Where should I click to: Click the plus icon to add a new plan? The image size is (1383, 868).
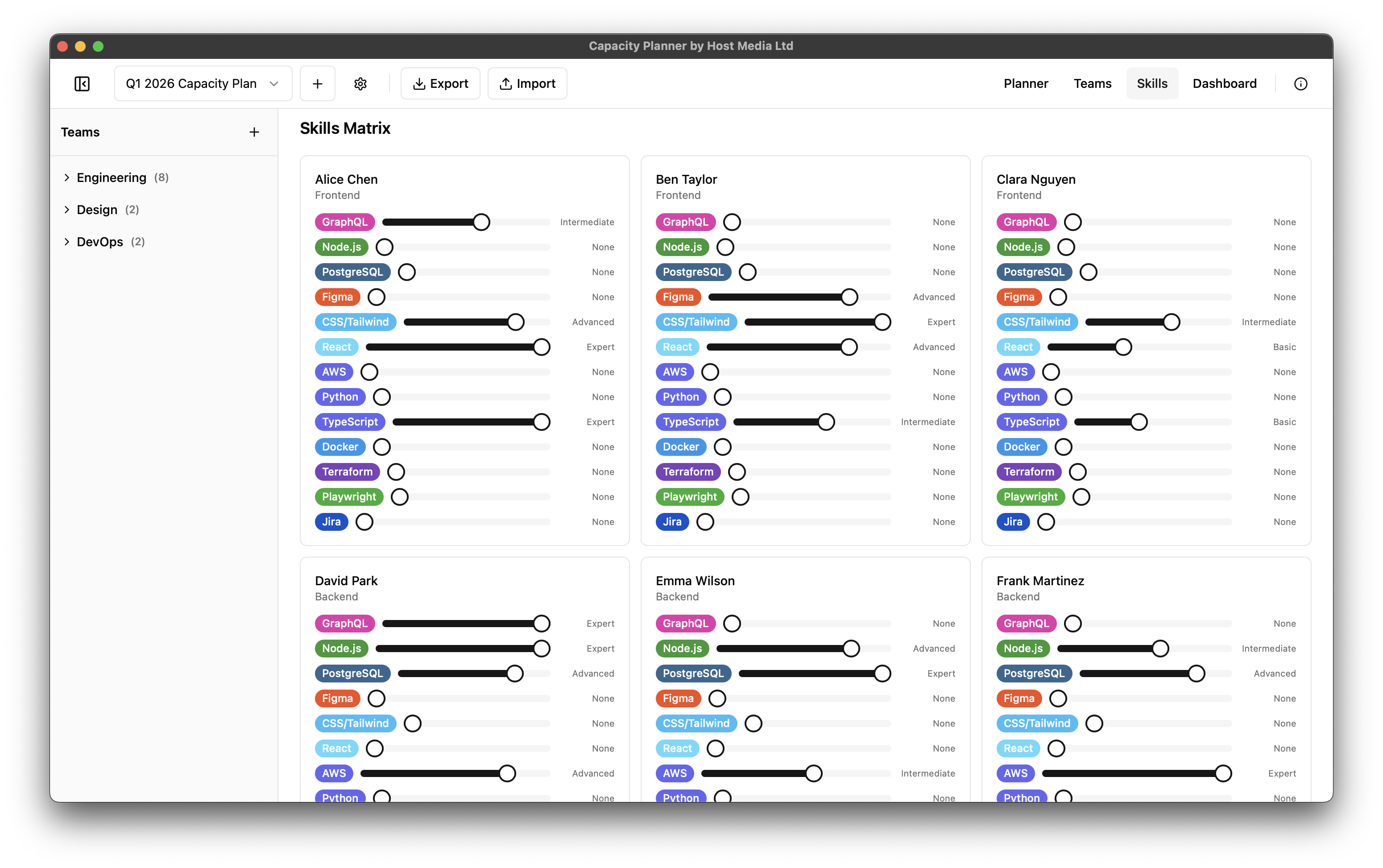pos(318,84)
